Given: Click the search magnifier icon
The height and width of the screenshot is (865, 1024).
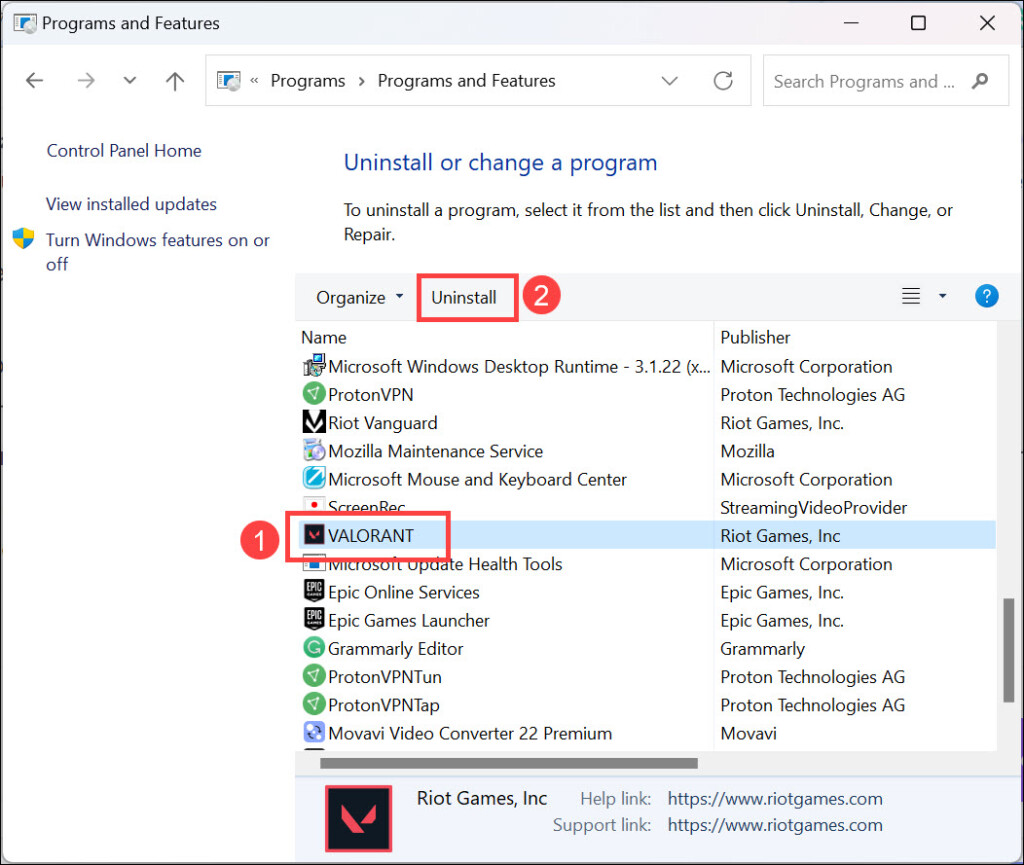Looking at the screenshot, I should point(979,81).
